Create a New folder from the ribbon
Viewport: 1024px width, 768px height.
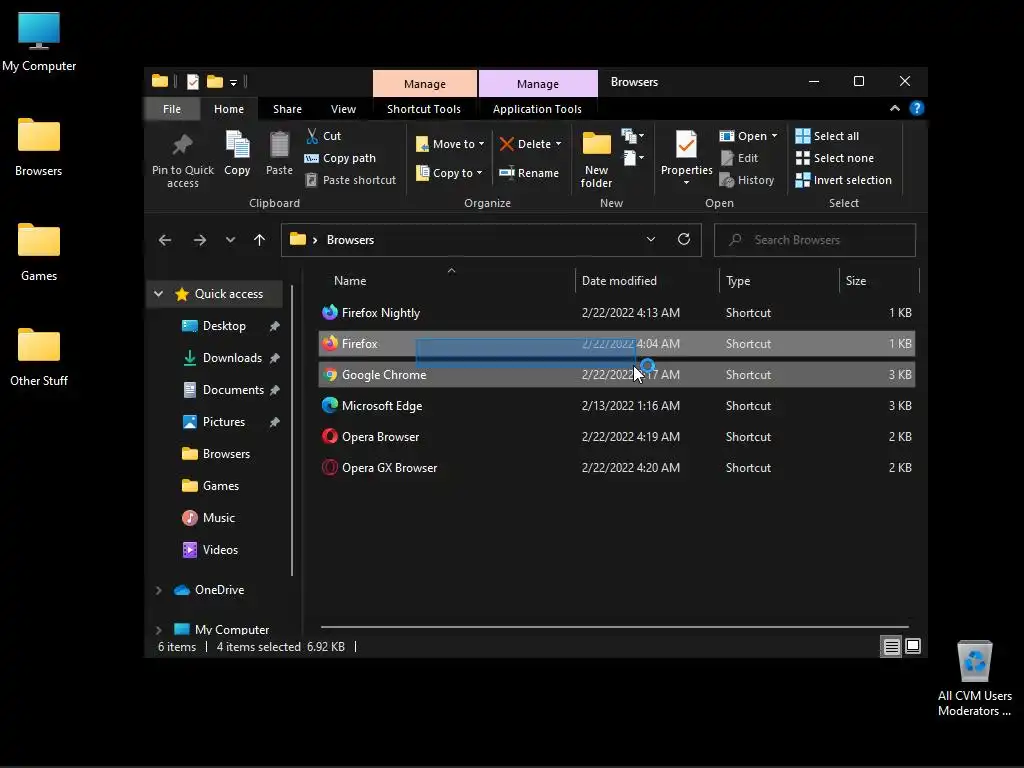[x=596, y=159]
